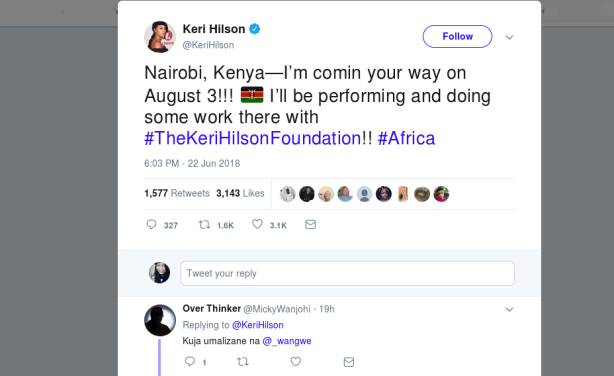View the 3,143 Likes list
The height and width of the screenshot is (376, 614).
pos(240,193)
